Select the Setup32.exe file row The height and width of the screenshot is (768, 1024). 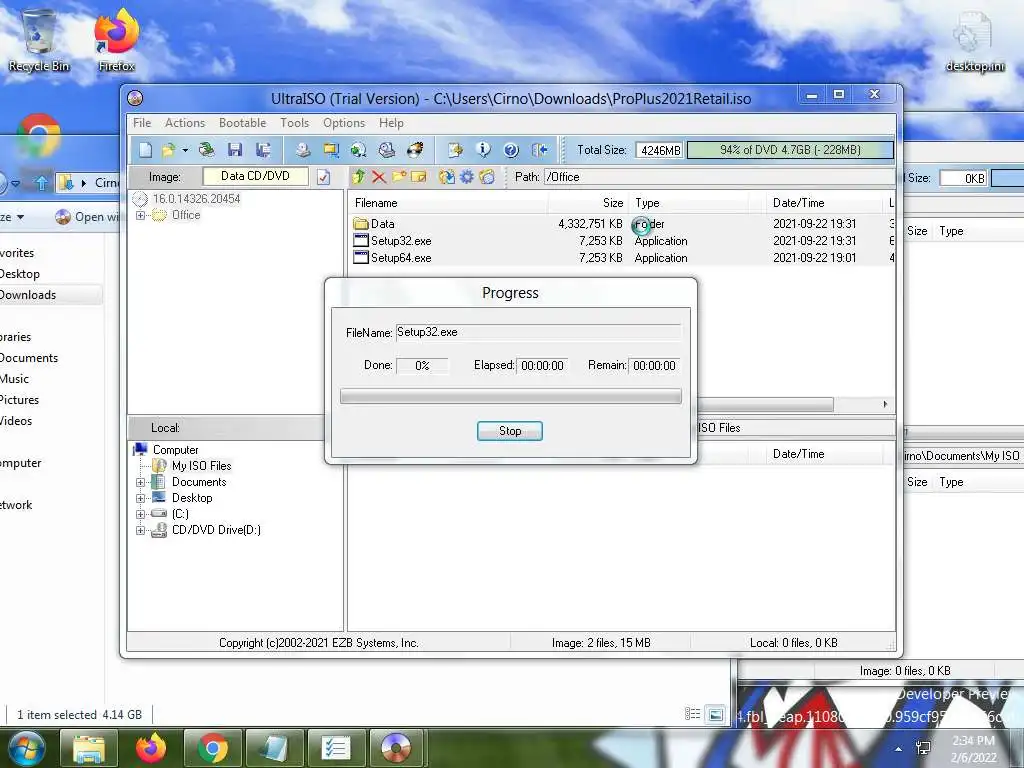coord(622,241)
